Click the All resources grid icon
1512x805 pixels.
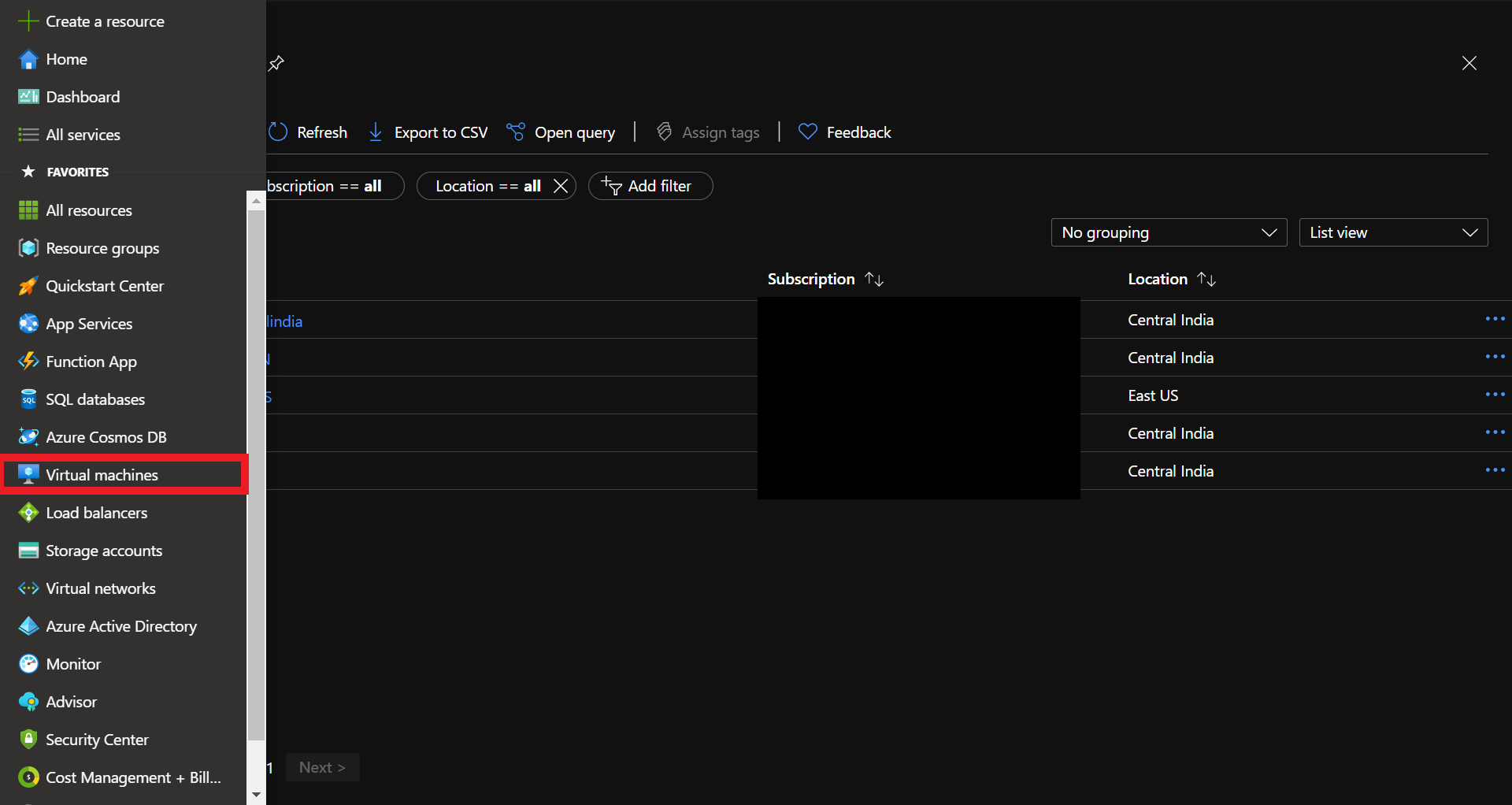[x=28, y=210]
